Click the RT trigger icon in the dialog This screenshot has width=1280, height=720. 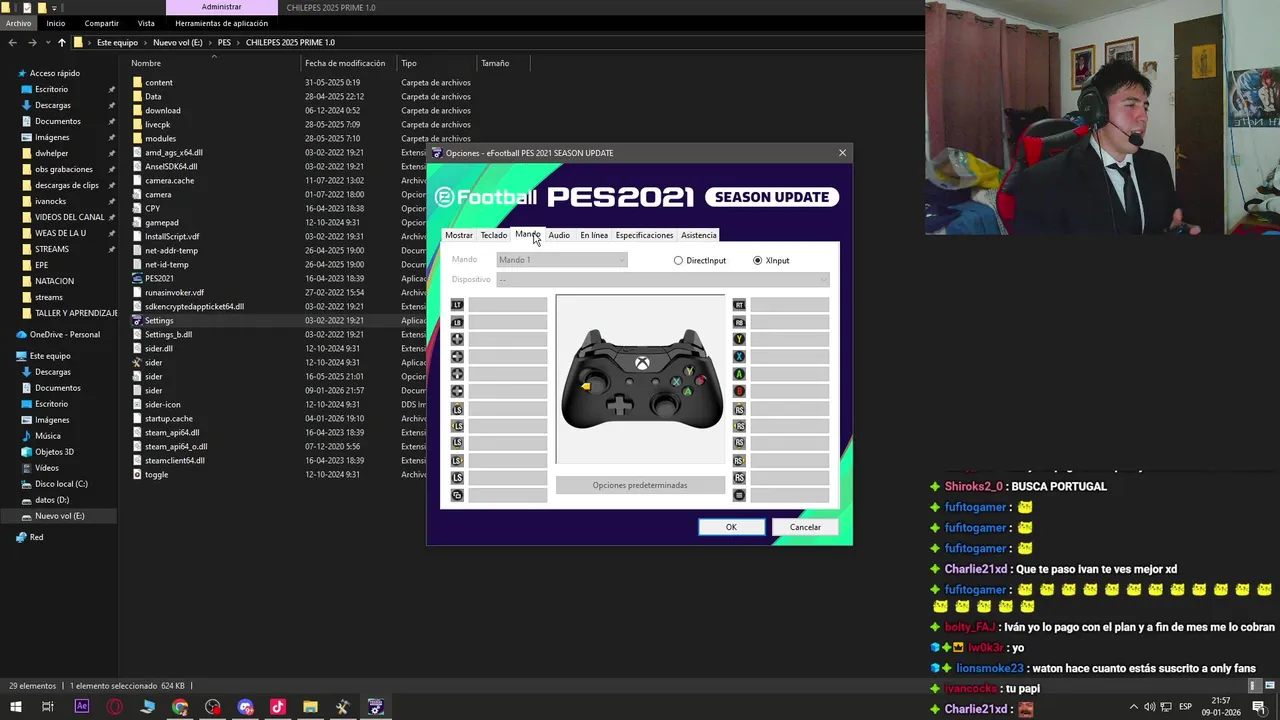(x=739, y=305)
